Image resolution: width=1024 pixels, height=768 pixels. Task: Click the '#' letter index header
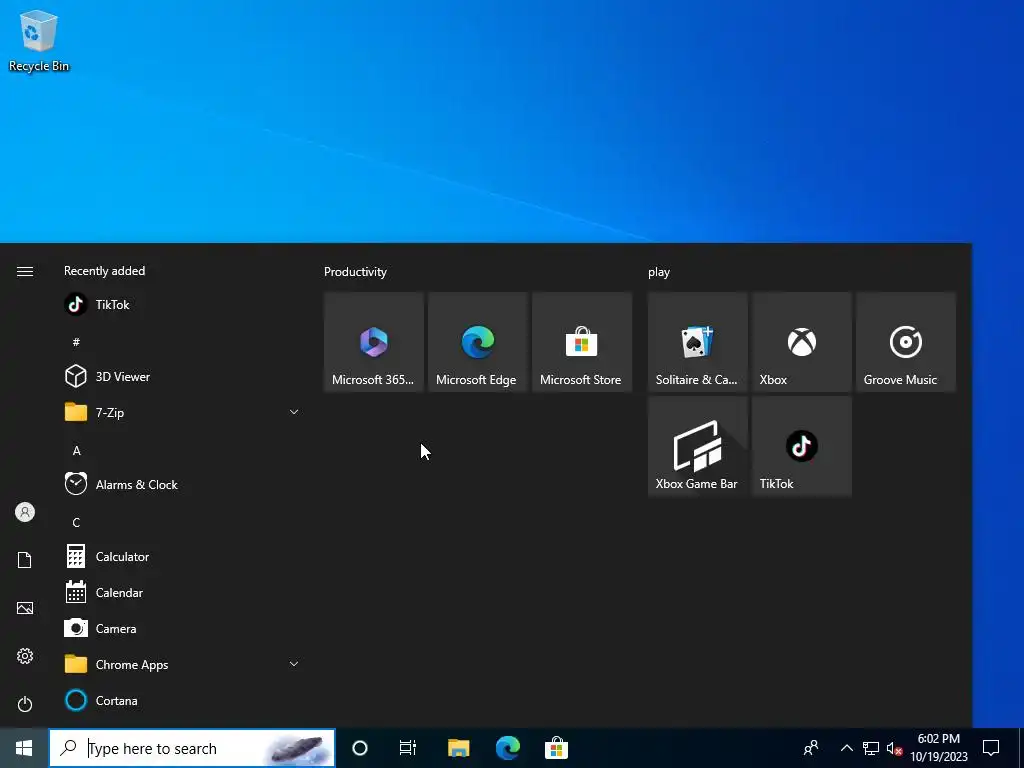pos(76,342)
